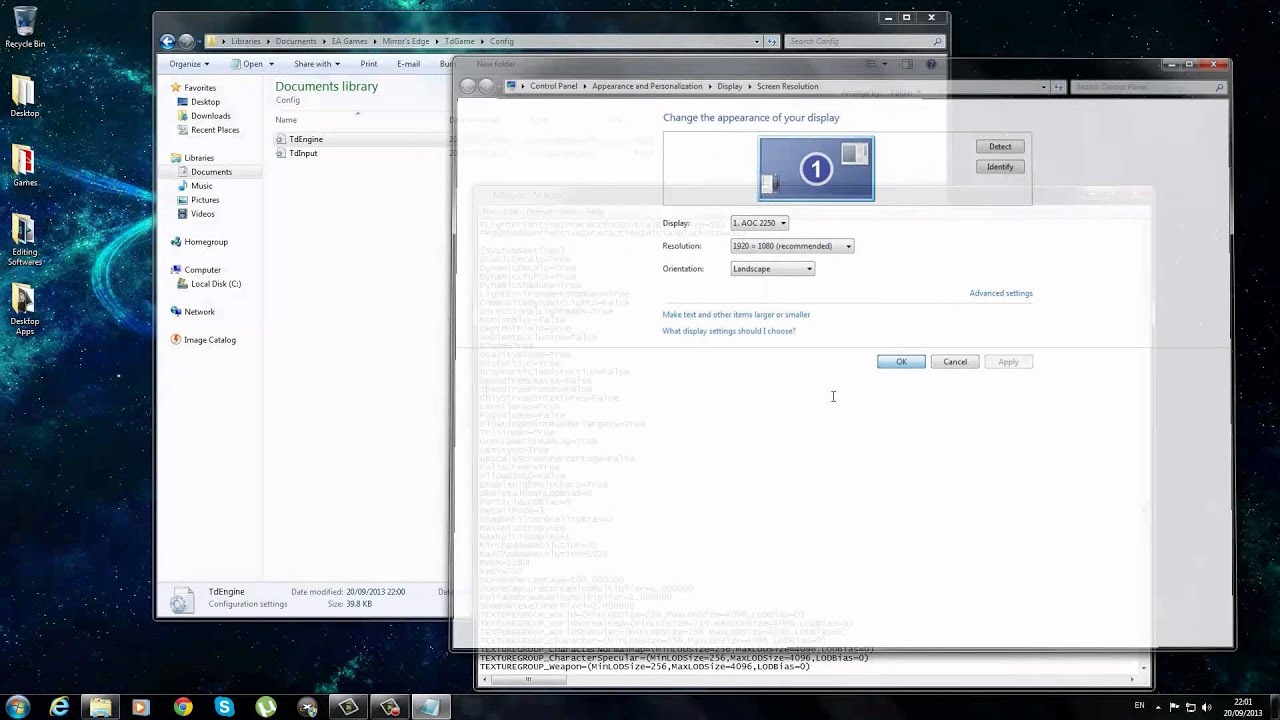Image resolution: width=1280 pixels, height=720 pixels.
Task: Open What display settings should I choose link
Action: pos(729,331)
